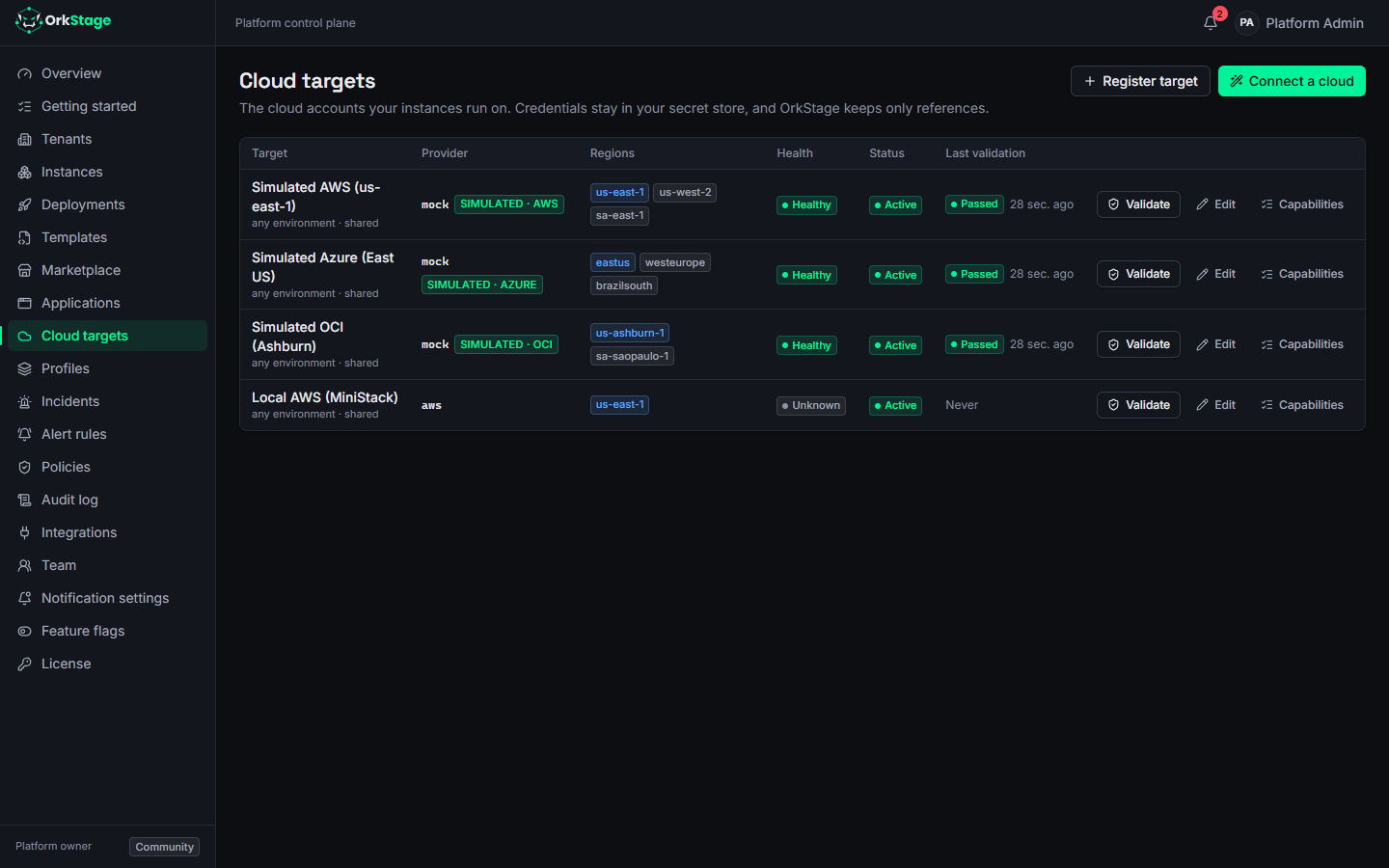Screen dimensions: 1389x868
Task: Edit the Simulated OCI target
Action: click(1216, 344)
